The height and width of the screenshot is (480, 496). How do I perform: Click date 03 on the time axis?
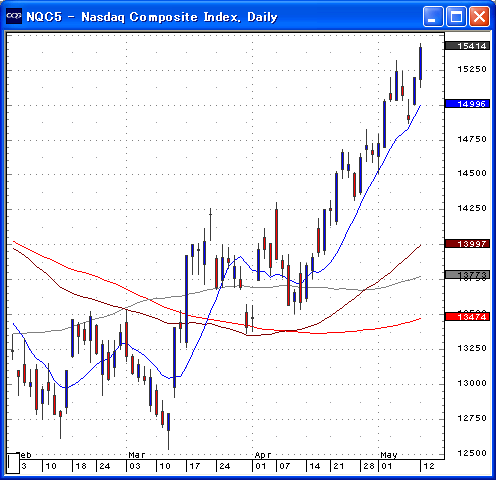click(135, 466)
